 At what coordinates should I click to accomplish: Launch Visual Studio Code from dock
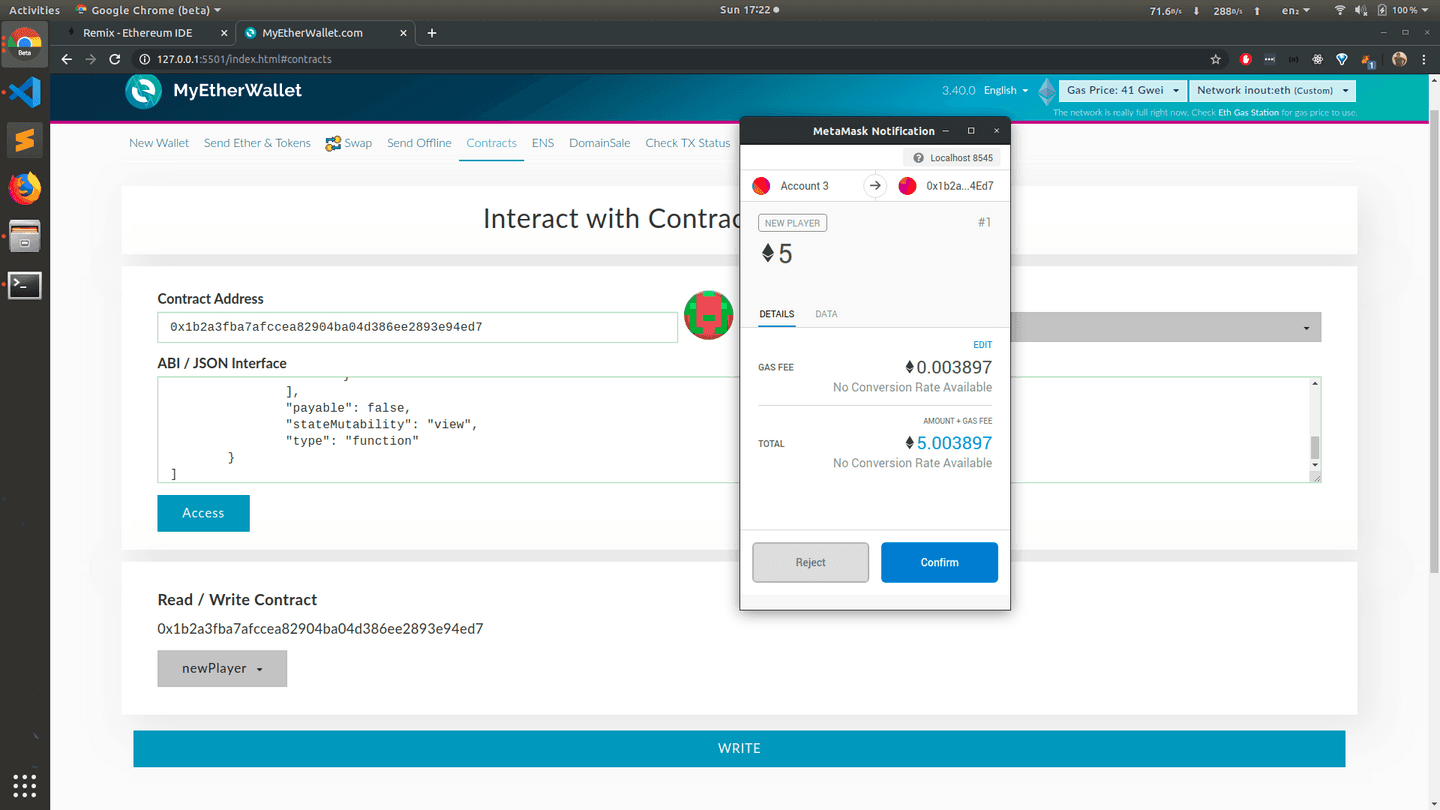25,93
